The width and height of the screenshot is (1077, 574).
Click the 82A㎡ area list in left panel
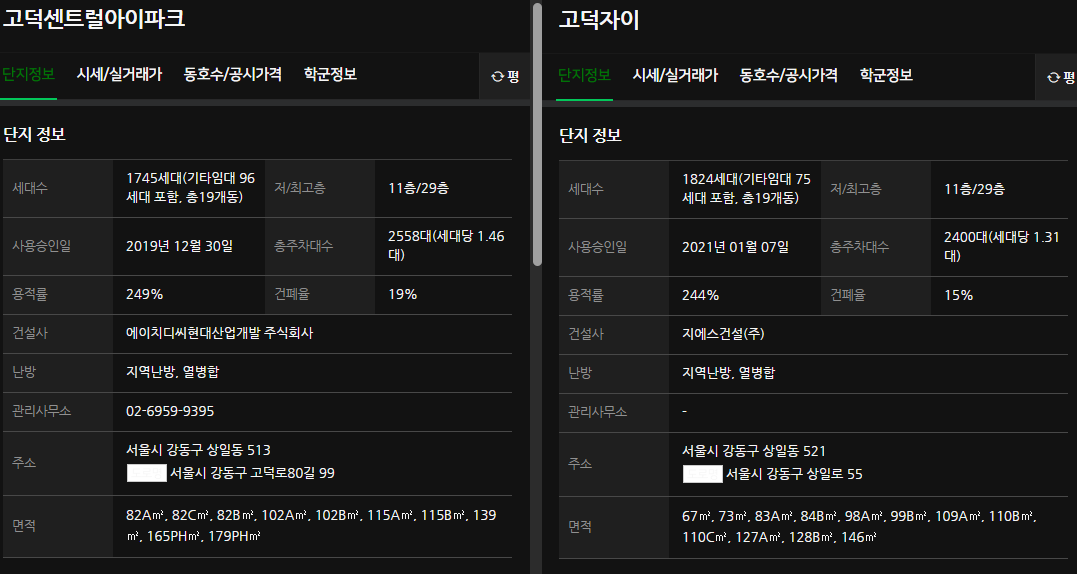pyautogui.click(x=311, y=525)
